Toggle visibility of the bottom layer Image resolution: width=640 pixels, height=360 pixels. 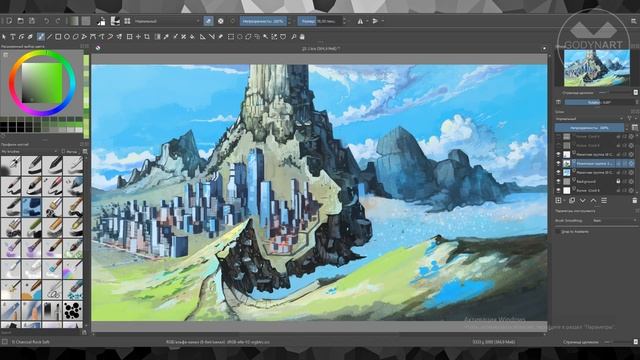pos(558,191)
